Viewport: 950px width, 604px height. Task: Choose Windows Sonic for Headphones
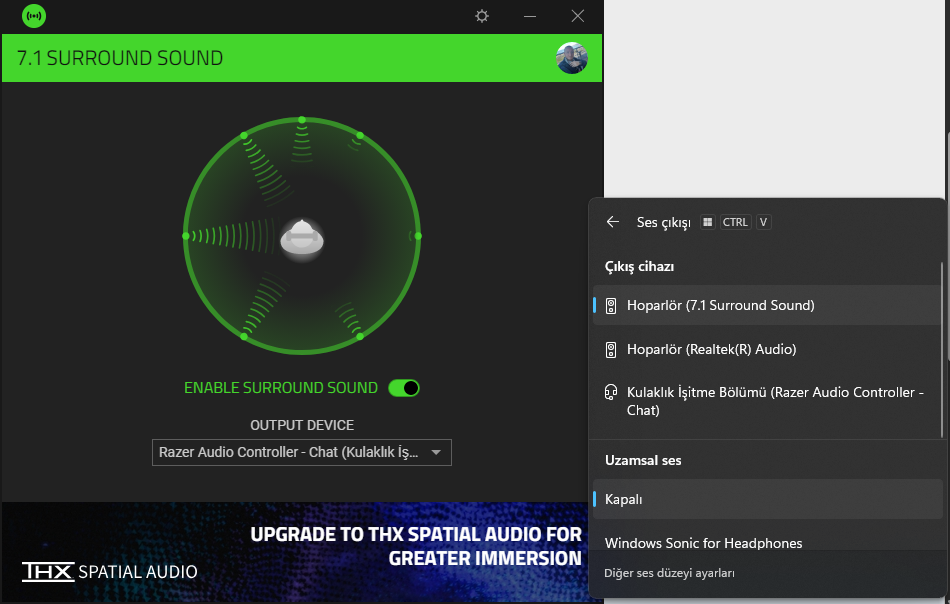[703, 543]
